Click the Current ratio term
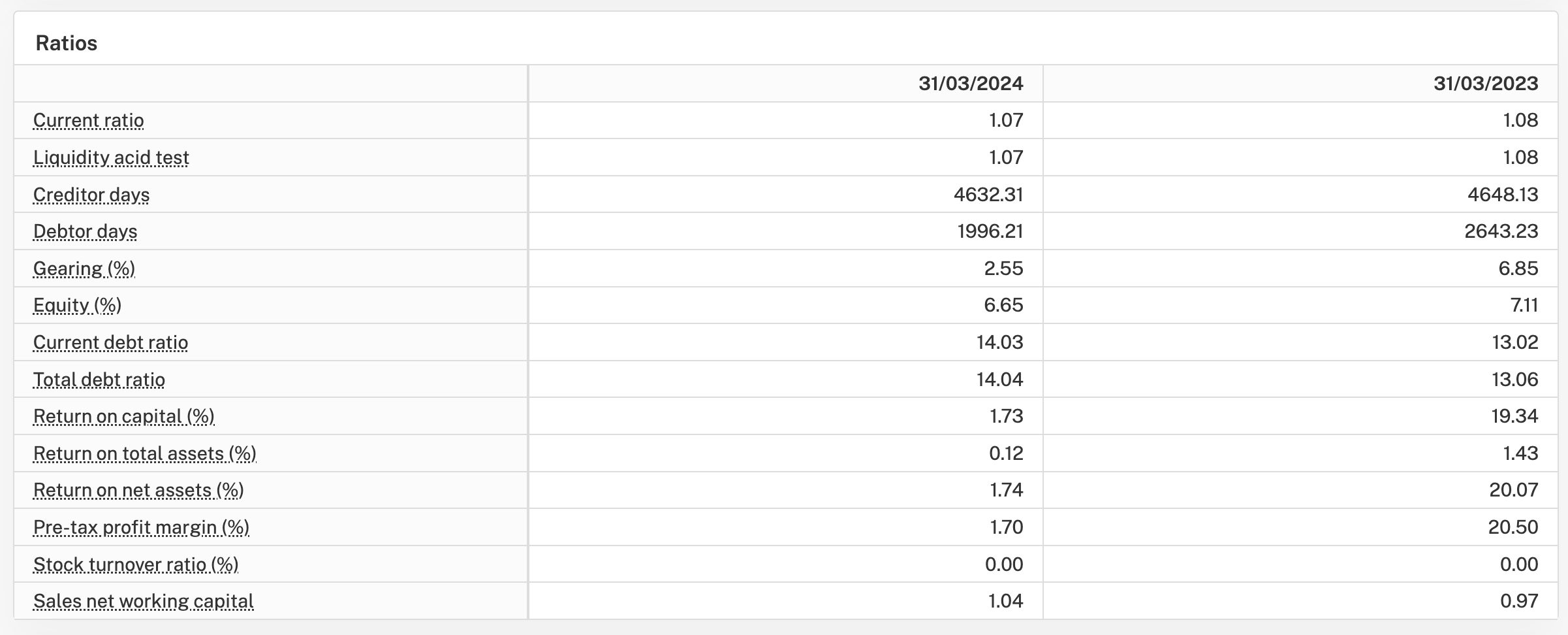Screen dimensions: 1568x635 coord(89,121)
